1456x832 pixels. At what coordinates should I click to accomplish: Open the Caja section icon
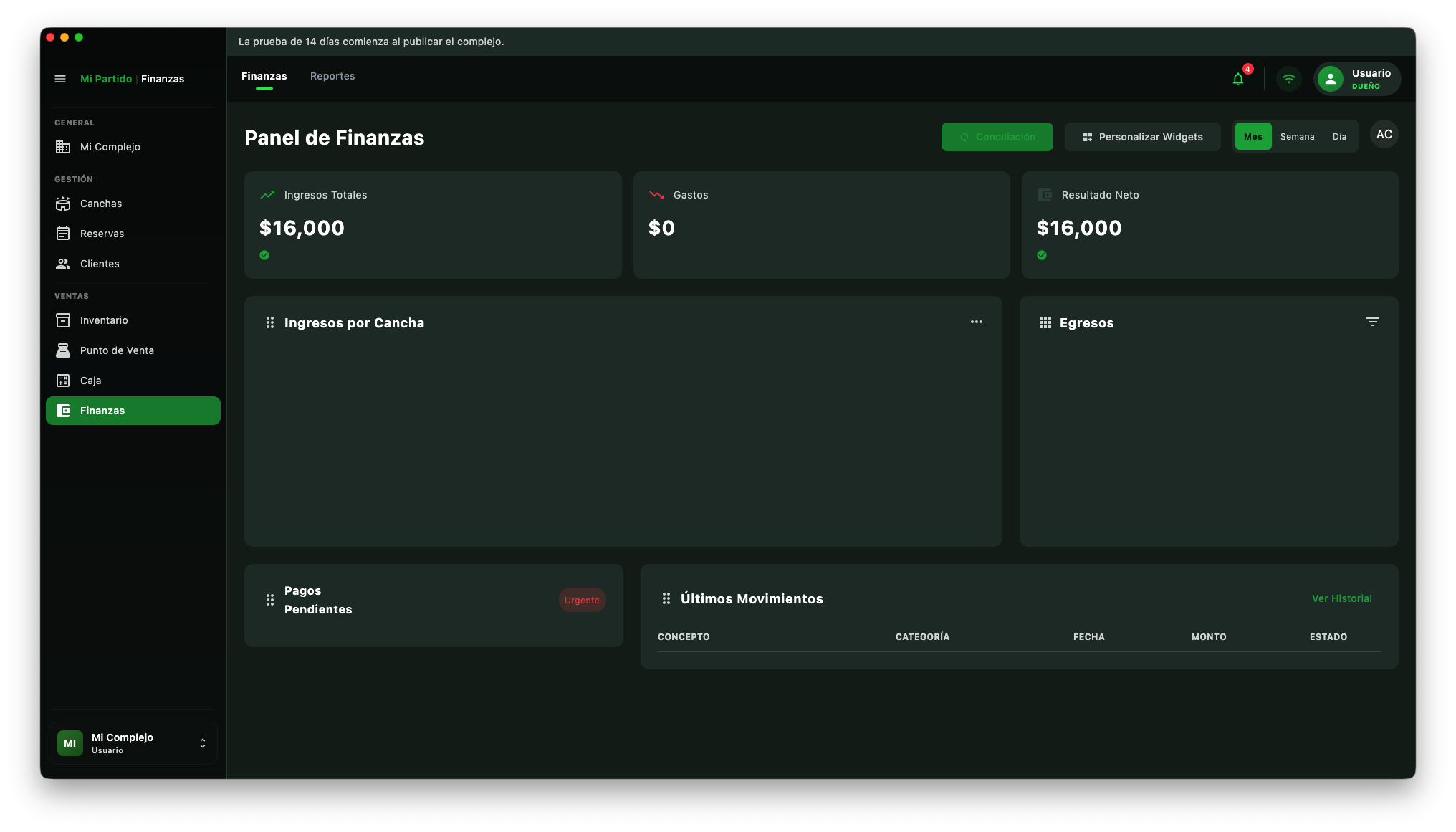tap(63, 381)
